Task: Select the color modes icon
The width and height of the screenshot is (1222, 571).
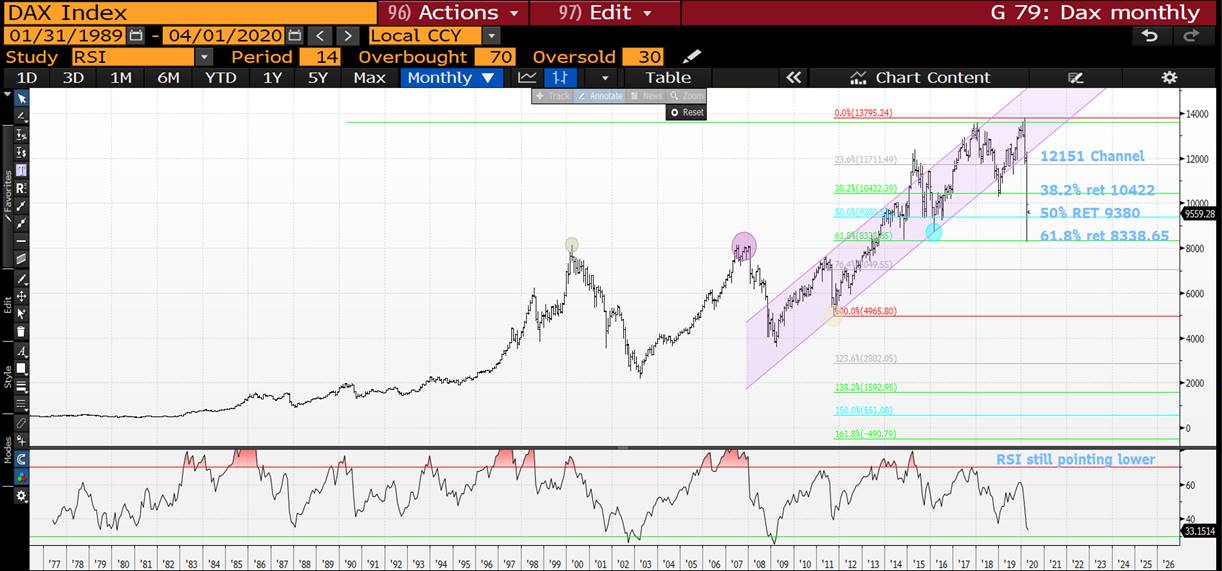Action: click(x=21, y=478)
